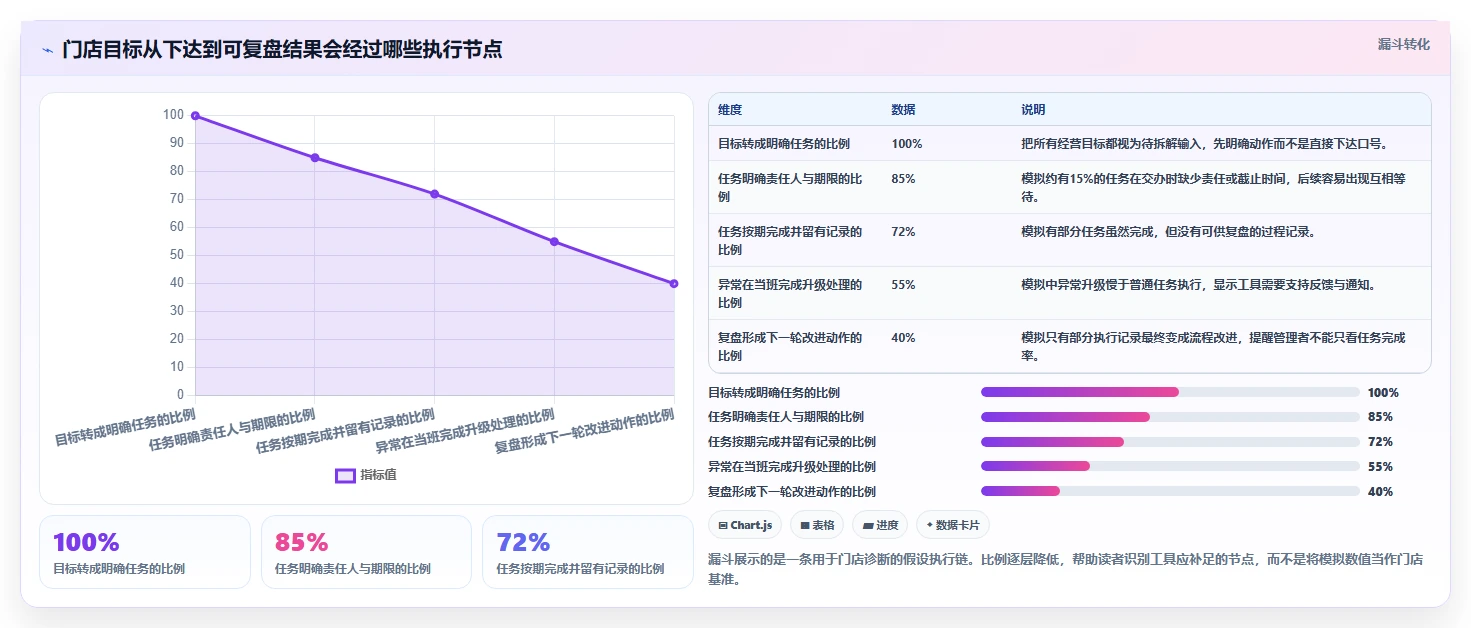
Task: Click the chart data point at value 85
Action: tap(315, 158)
